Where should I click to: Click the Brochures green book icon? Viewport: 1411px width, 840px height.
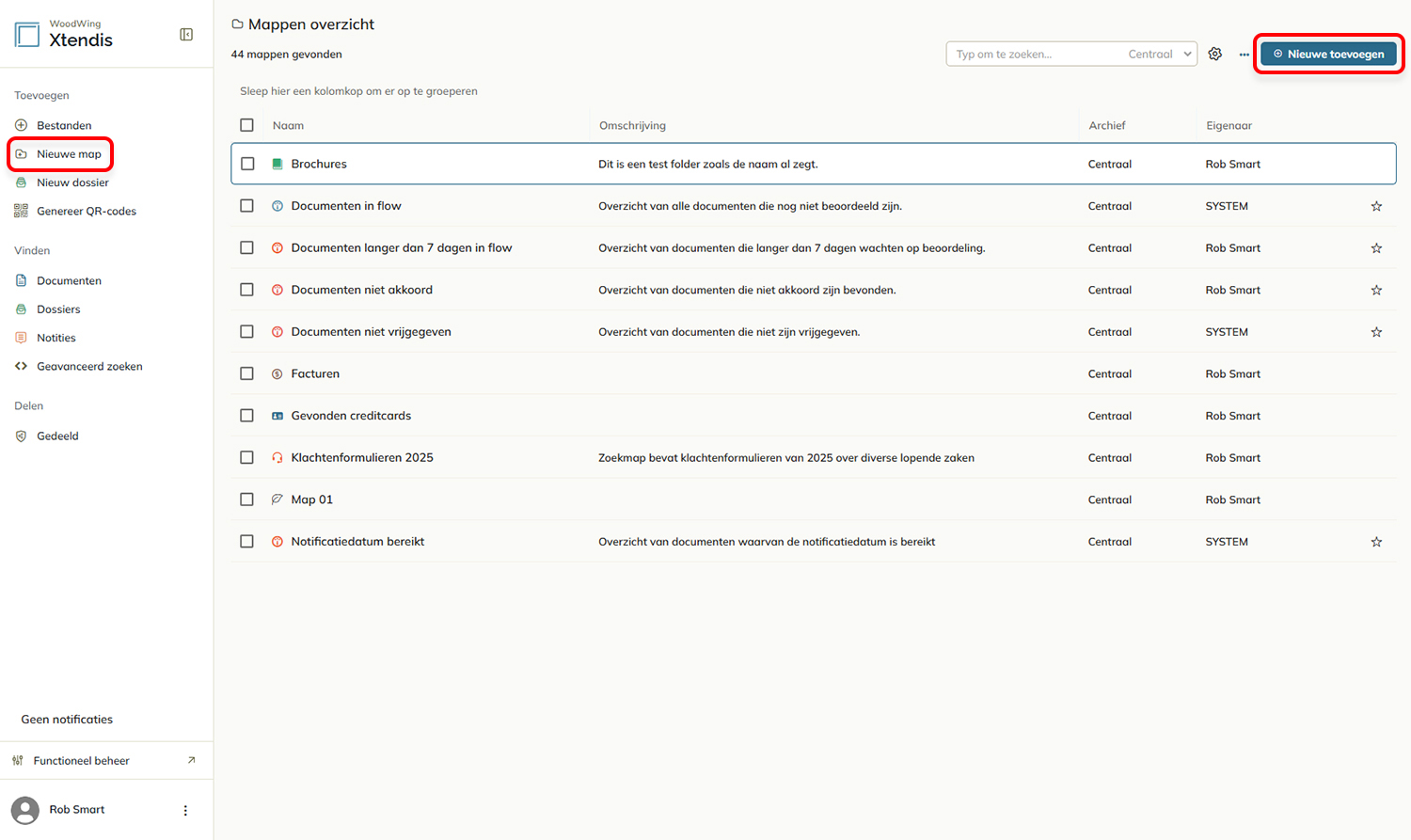[x=277, y=164]
